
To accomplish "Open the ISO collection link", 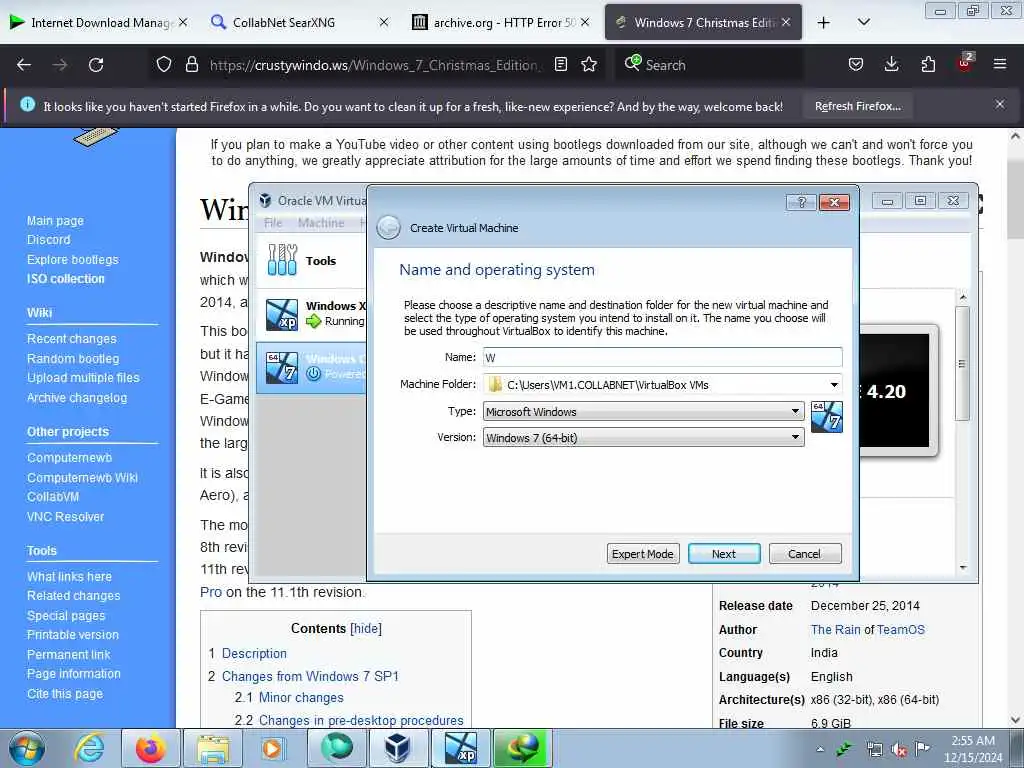I will coord(65,279).
